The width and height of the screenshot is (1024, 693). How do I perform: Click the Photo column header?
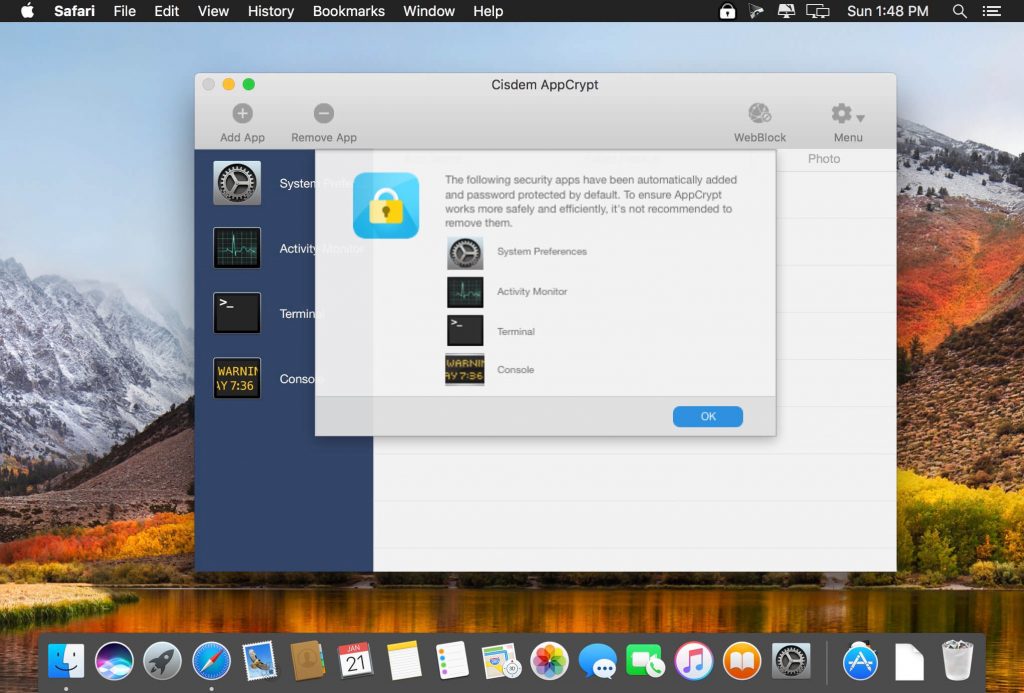tap(824, 158)
